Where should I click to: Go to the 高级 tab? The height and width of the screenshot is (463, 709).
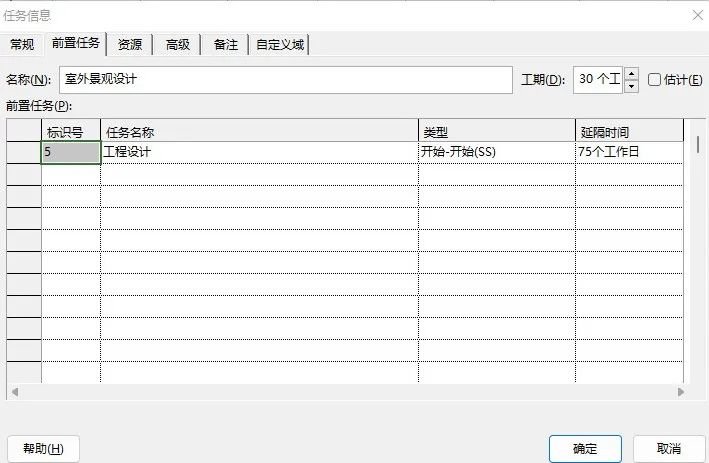pos(178,44)
